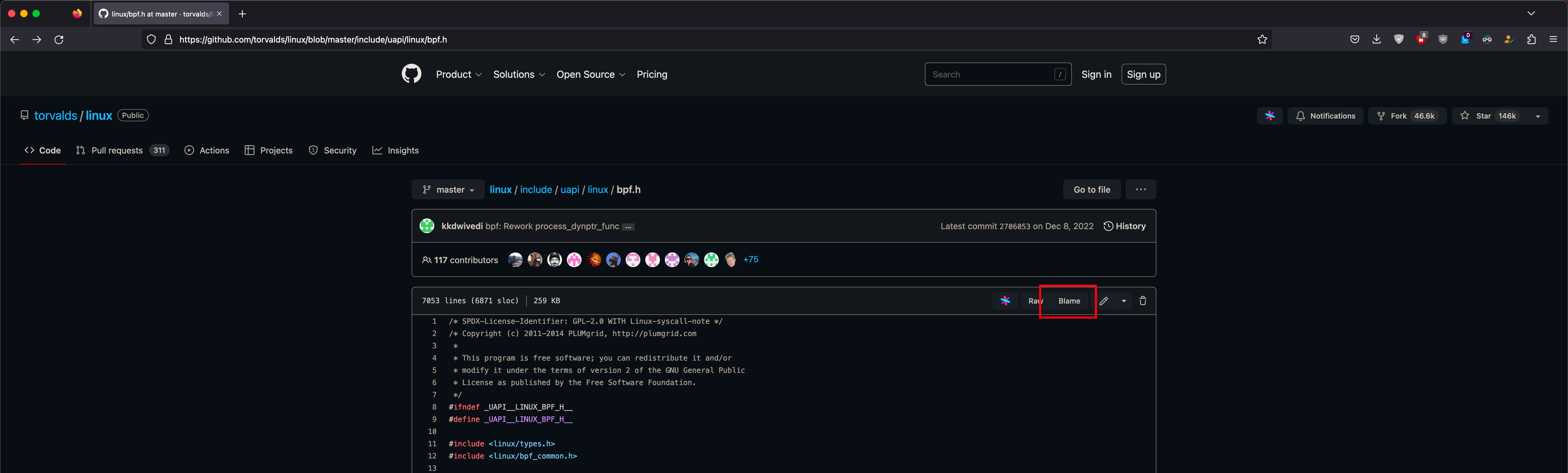1568x473 pixels.
Task: Click the last contributor avatar before +75
Action: pyautogui.click(x=730, y=260)
